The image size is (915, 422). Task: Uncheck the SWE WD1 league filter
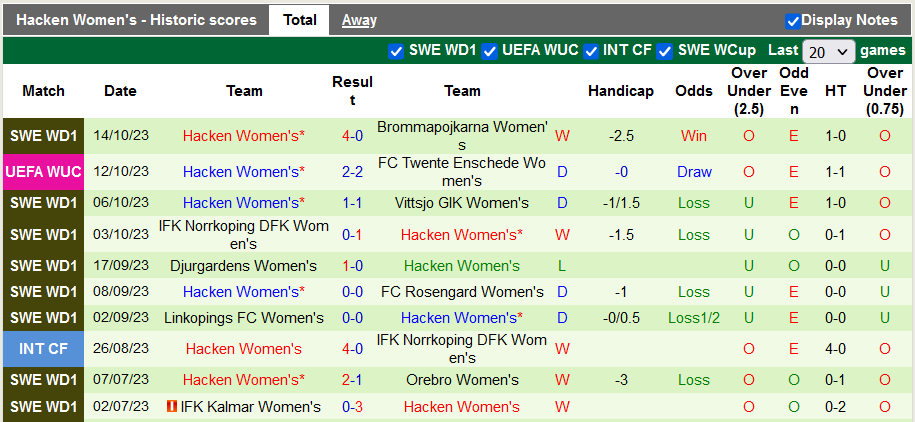coord(396,50)
